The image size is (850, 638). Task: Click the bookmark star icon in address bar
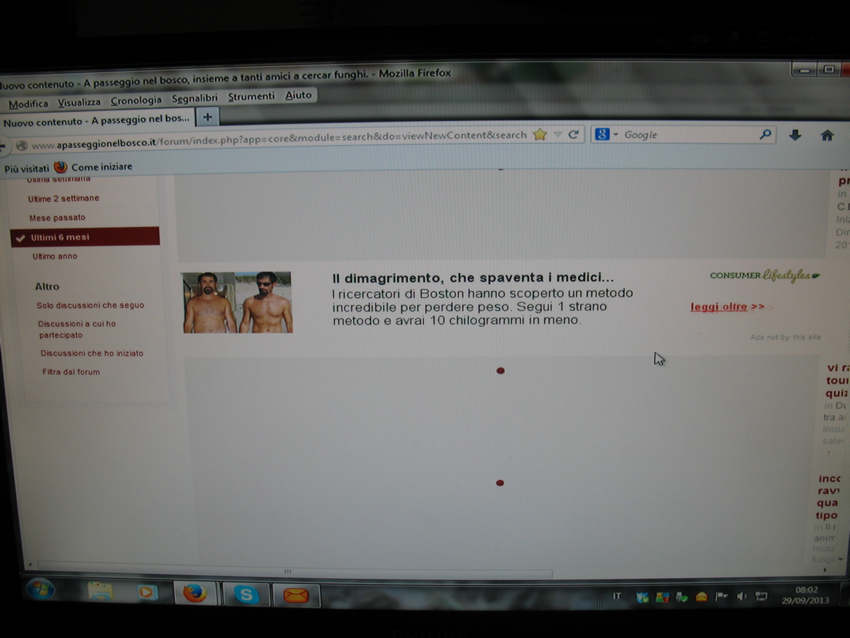(x=540, y=134)
